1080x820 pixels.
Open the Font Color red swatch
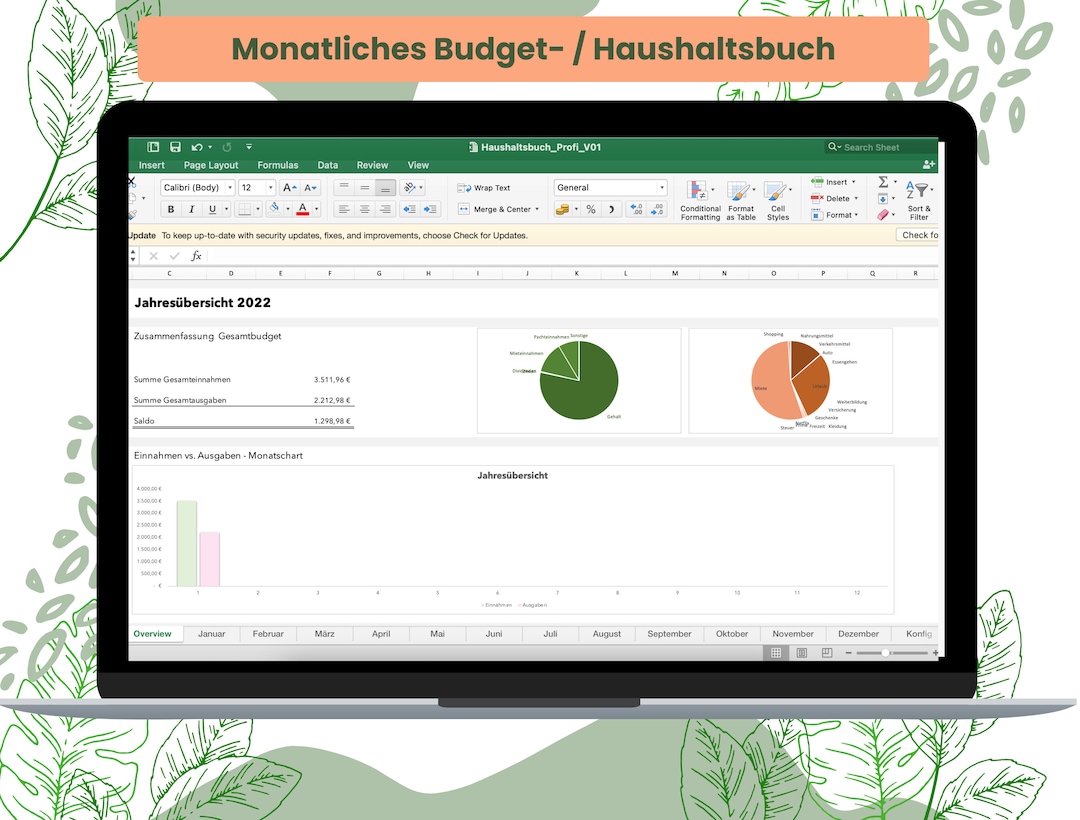click(302, 209)
